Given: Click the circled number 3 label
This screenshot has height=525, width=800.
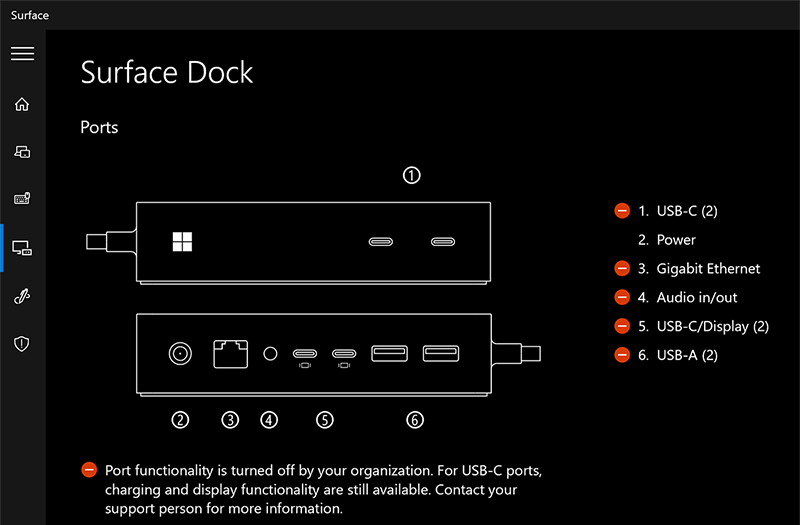Looking at the screenshot, I should point(230,420).
